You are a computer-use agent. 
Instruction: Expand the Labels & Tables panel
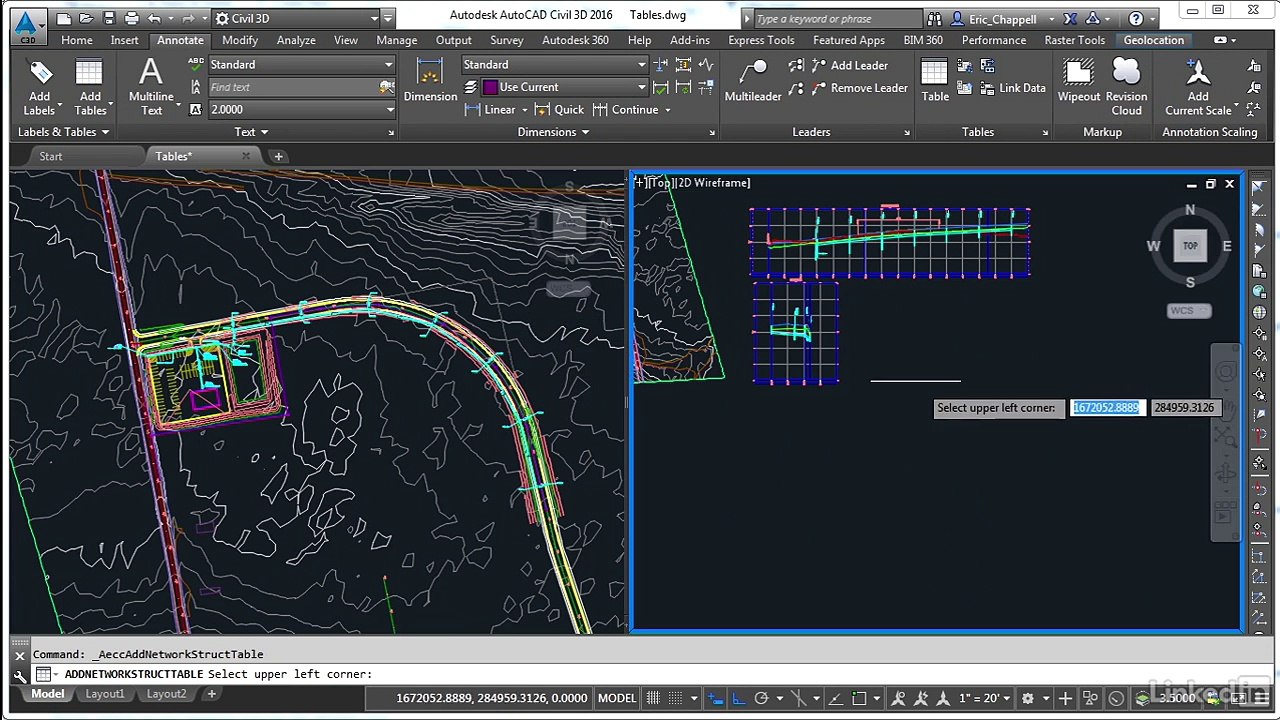(63, 132)
